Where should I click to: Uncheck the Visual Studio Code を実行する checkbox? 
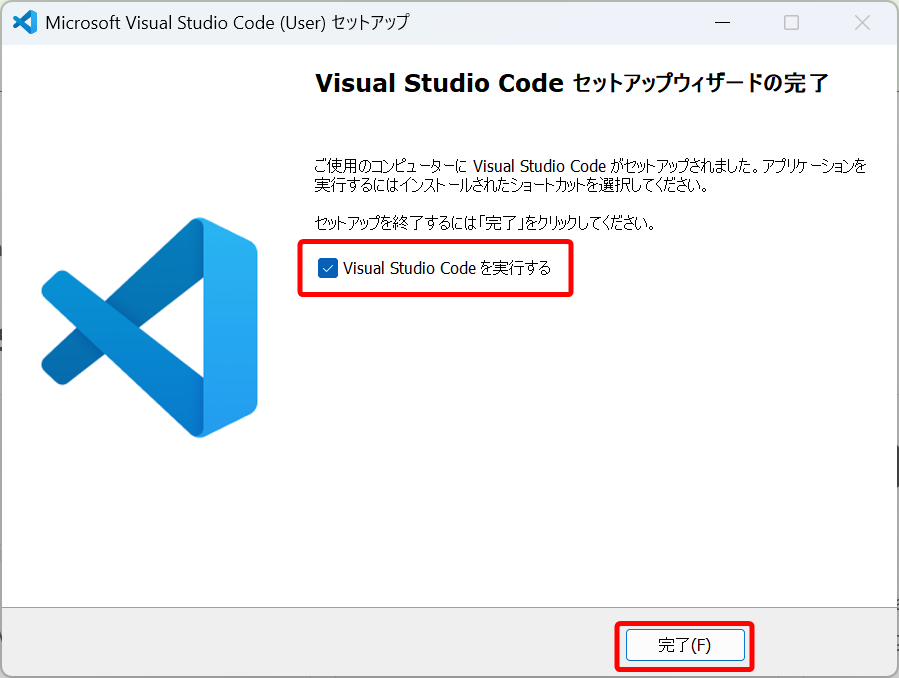[327, 268]
